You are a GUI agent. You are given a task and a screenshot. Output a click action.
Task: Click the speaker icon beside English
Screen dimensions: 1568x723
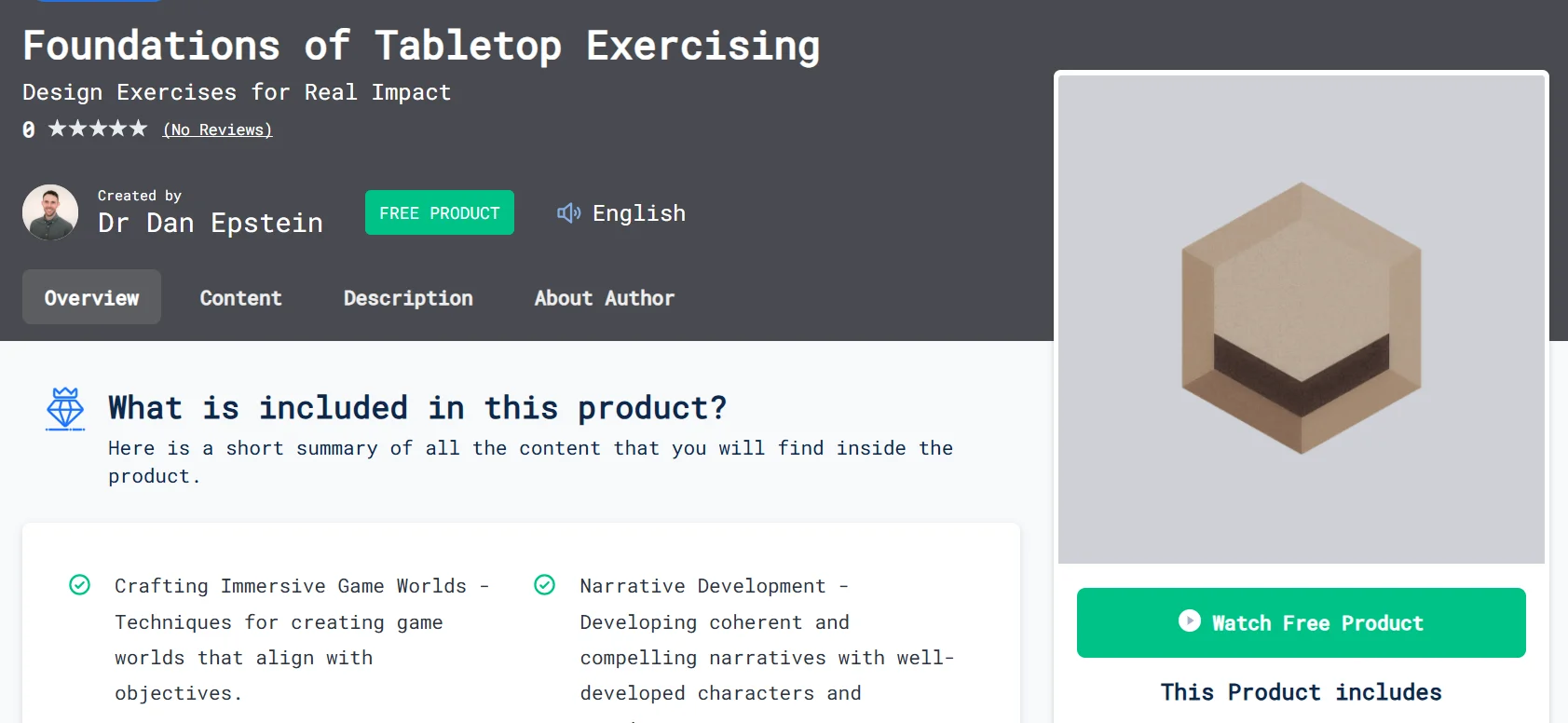(568, 213)
